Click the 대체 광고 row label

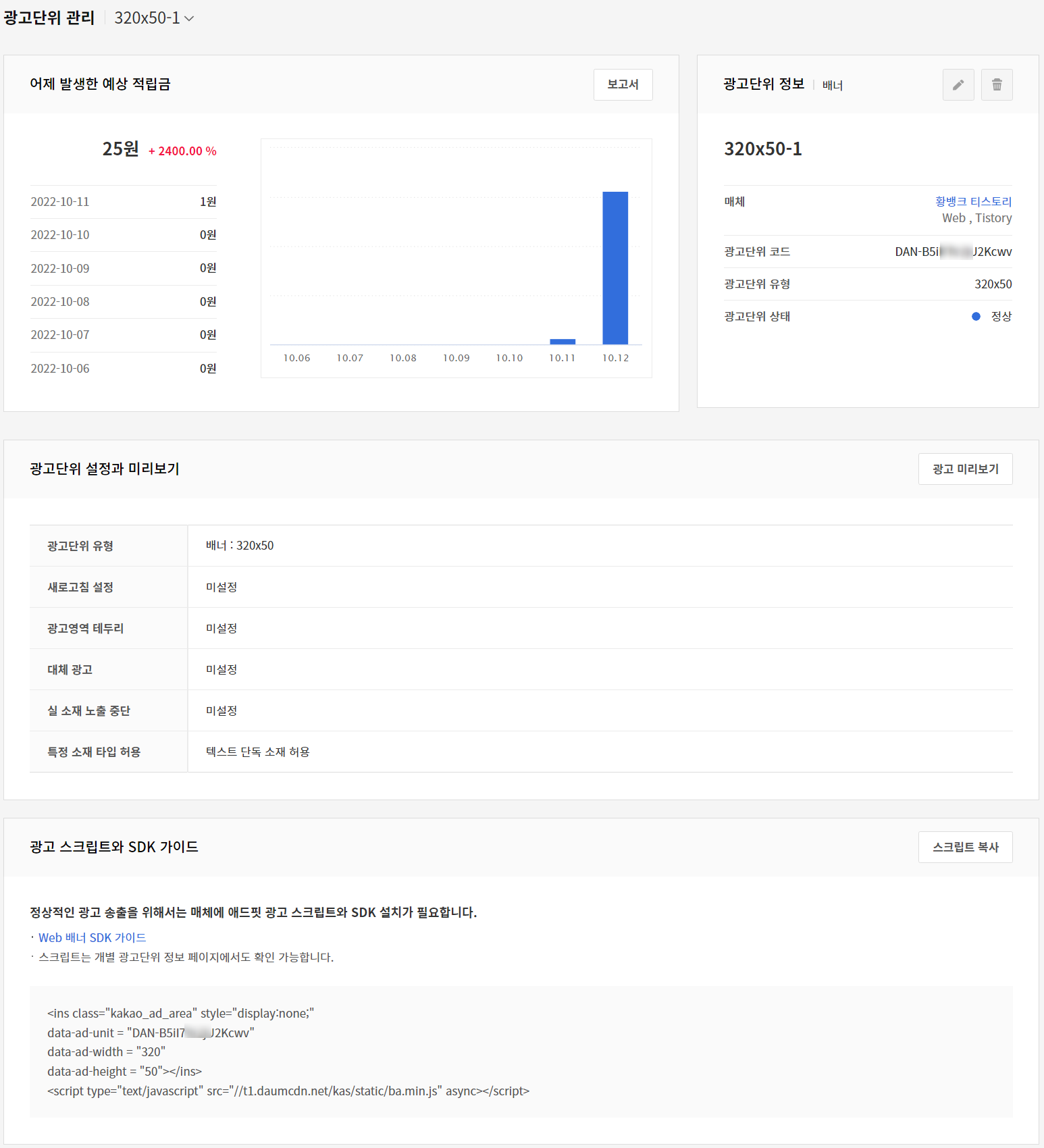[70, 669]
